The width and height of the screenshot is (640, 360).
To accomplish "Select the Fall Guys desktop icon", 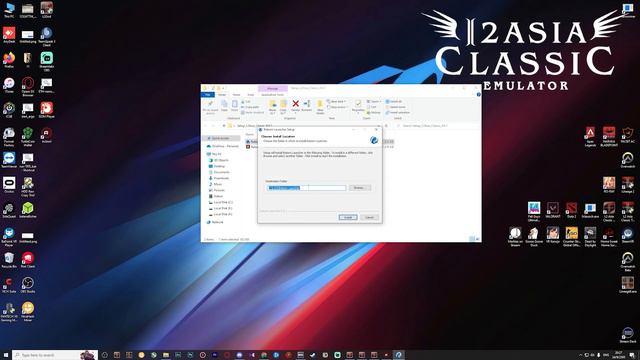I will 534,211.
